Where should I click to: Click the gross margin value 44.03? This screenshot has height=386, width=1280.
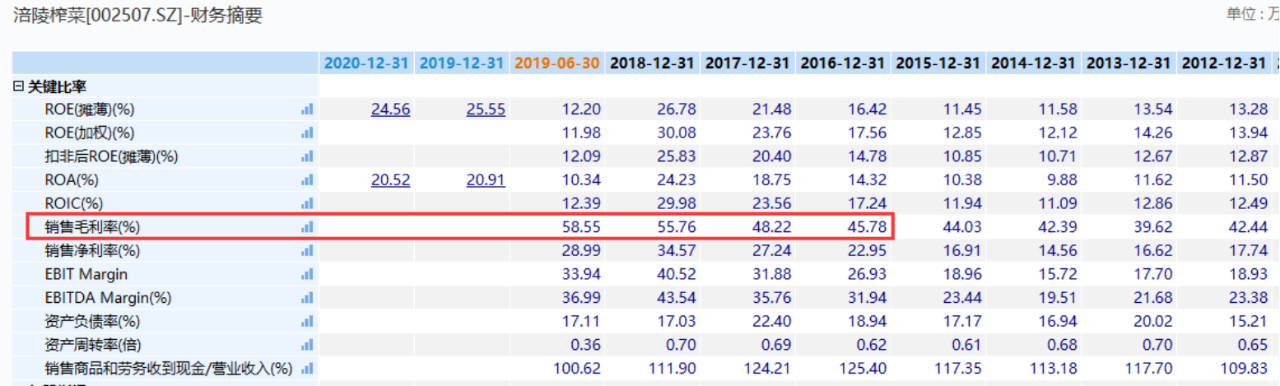coord(963,227)
